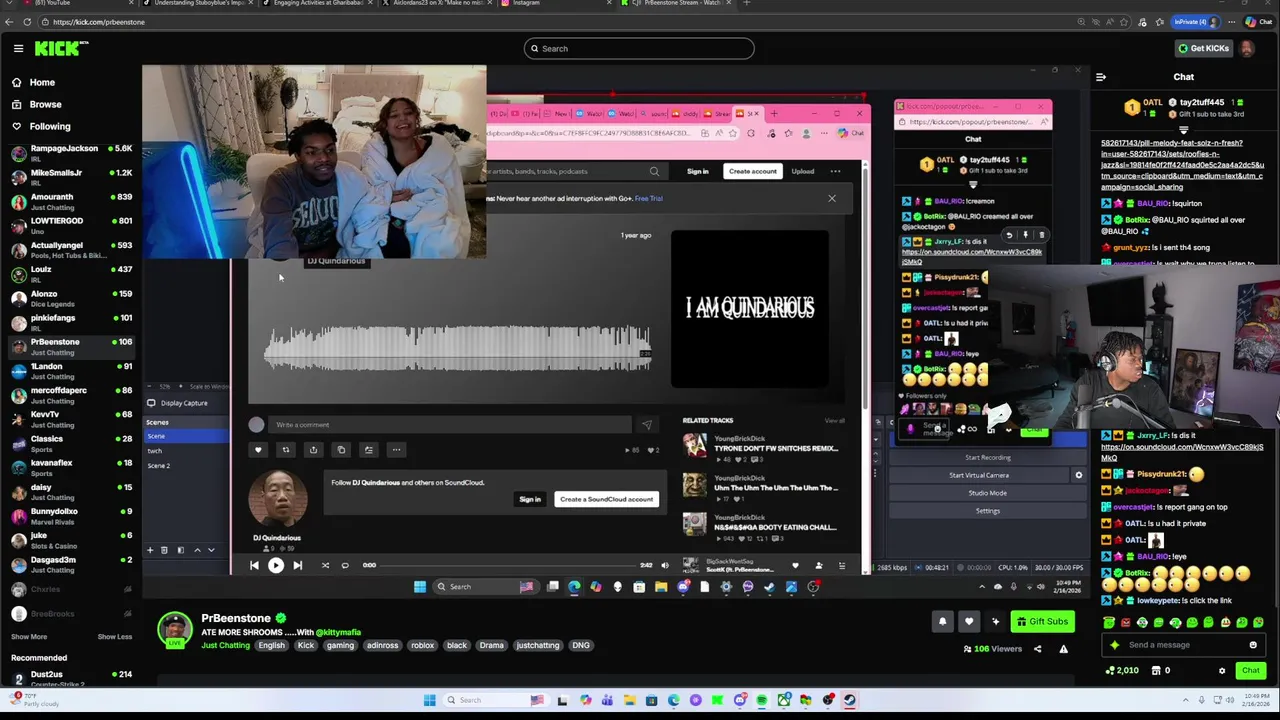1280x720 pixels.
Task: Repost the SoundCloud track
Action: [x=286, y=450]
